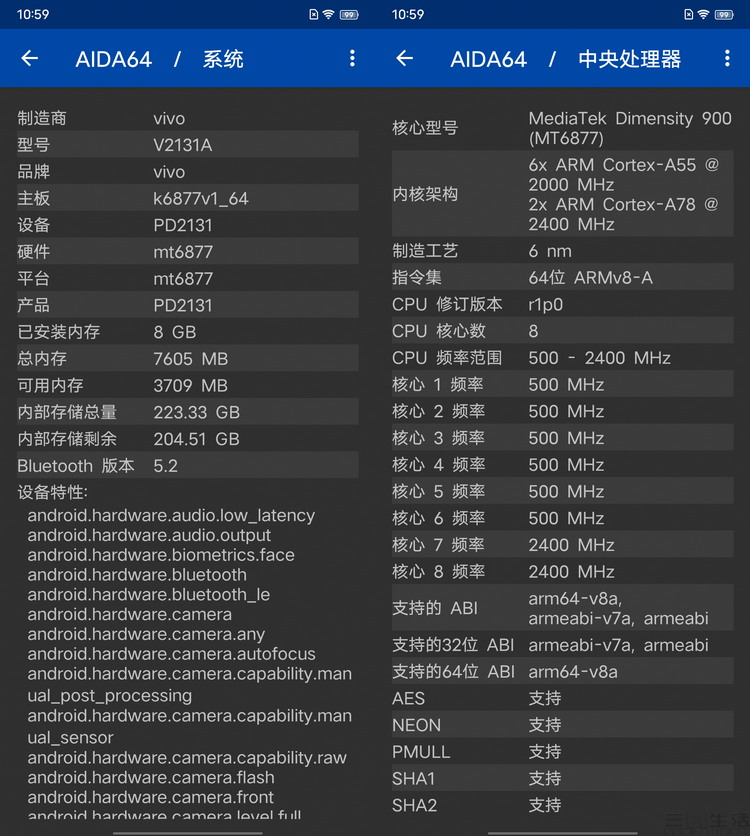
Task: Open the three-dot menu on the 系统 screen
Action: click(x=352, y=58)
